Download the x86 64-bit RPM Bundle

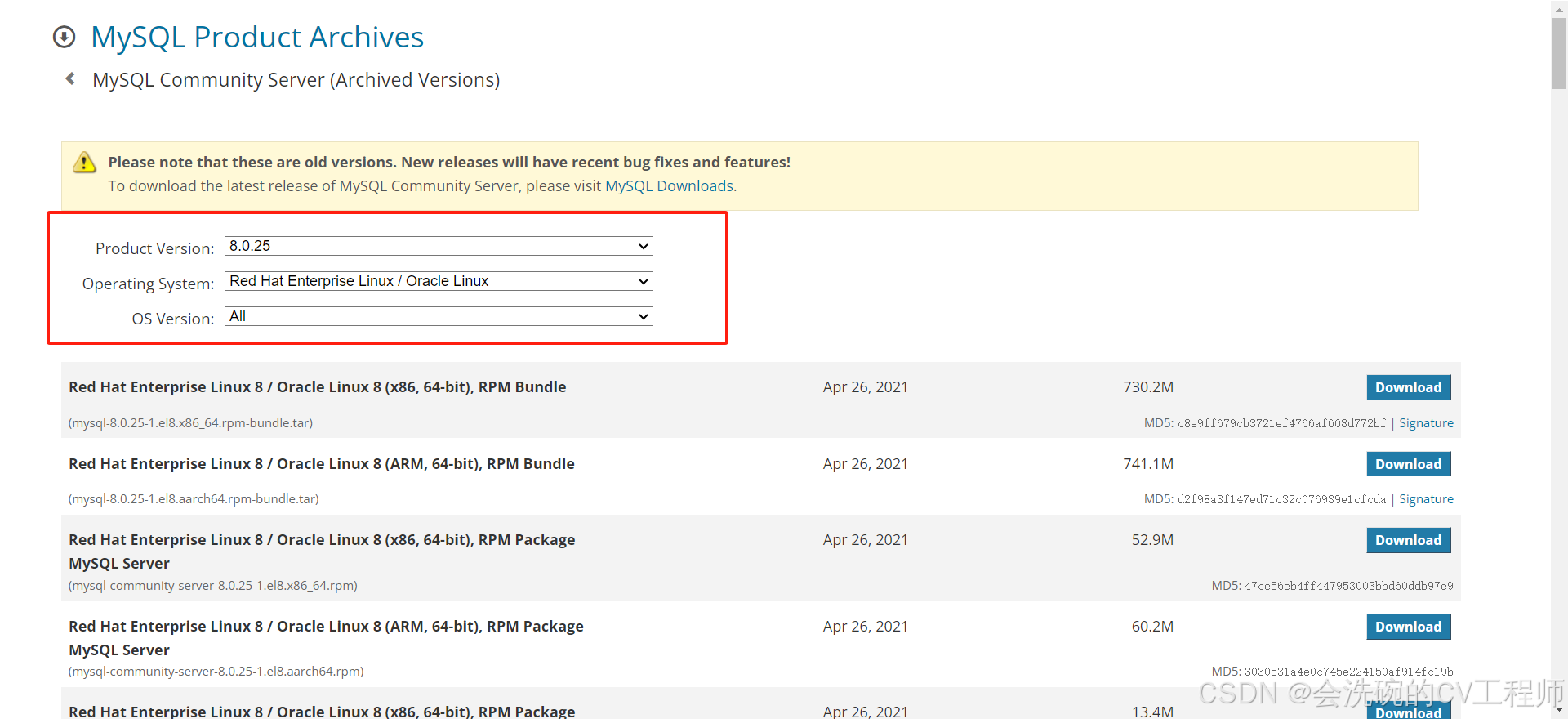1409,387
